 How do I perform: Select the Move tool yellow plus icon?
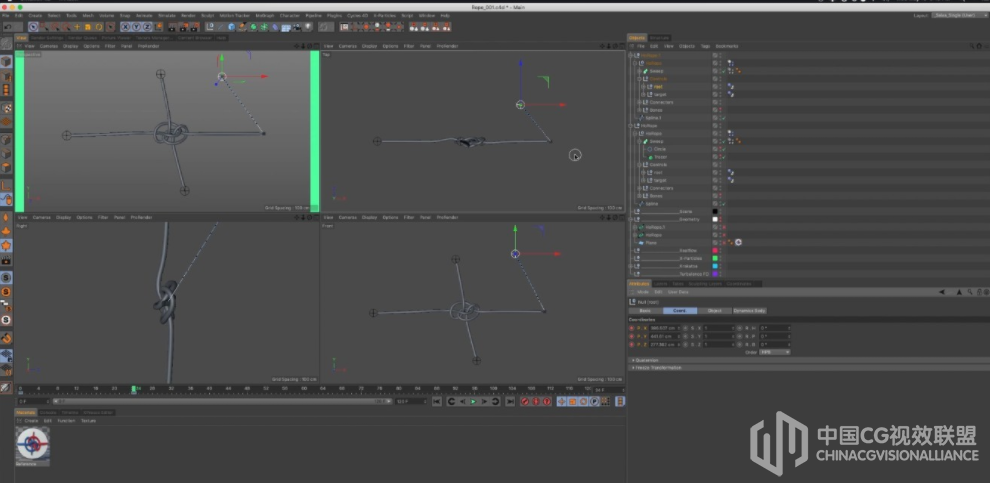(77, 27)
